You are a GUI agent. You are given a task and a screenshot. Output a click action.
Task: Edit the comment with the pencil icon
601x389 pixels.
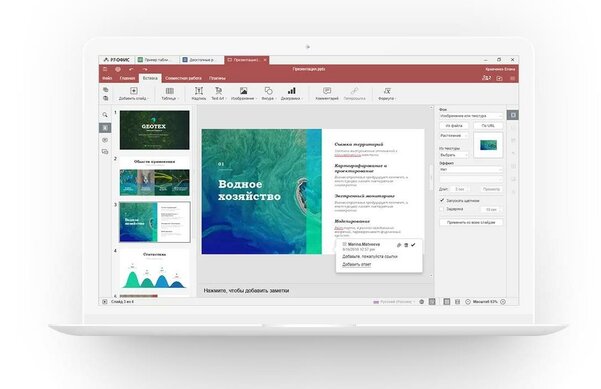click(x=399, y=245)
